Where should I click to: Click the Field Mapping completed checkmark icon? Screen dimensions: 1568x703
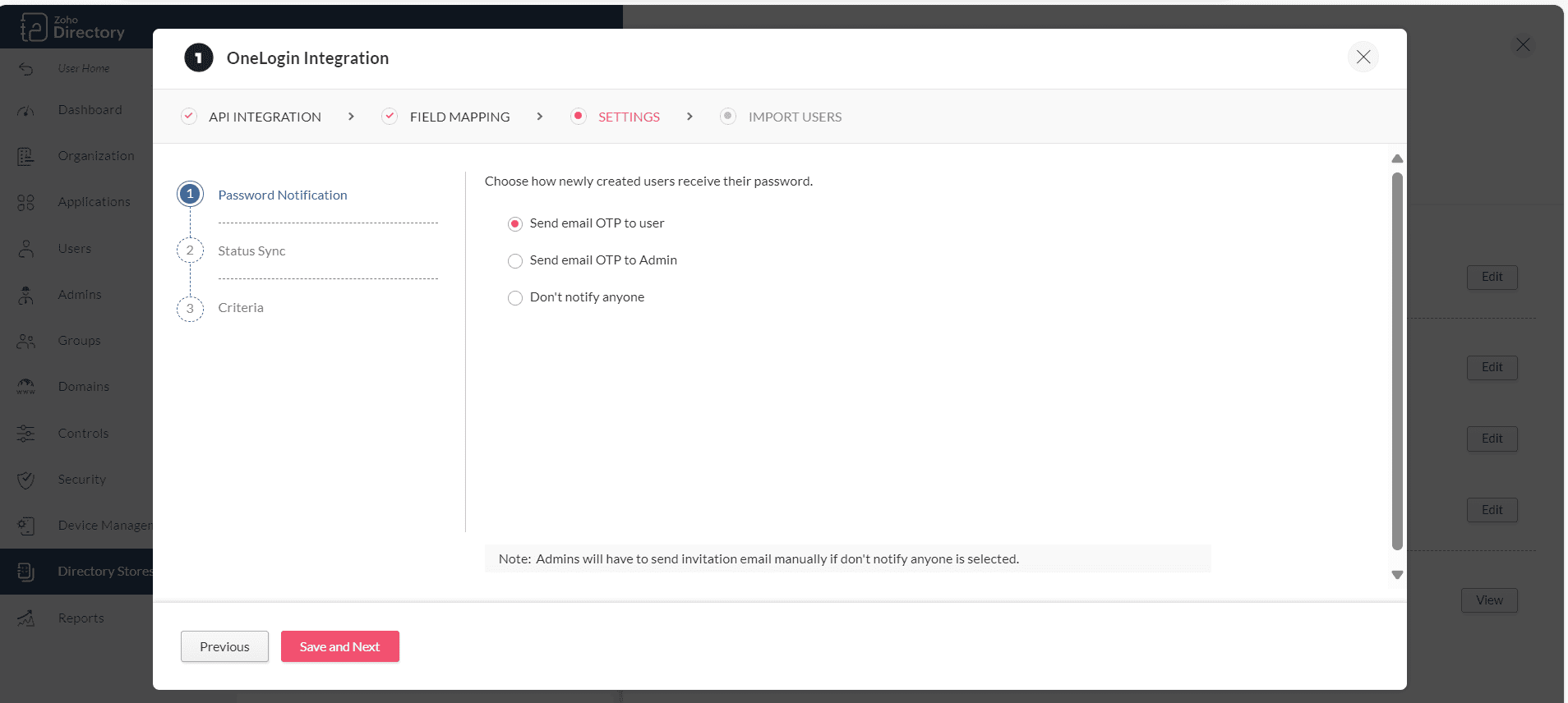pos(390,116)
